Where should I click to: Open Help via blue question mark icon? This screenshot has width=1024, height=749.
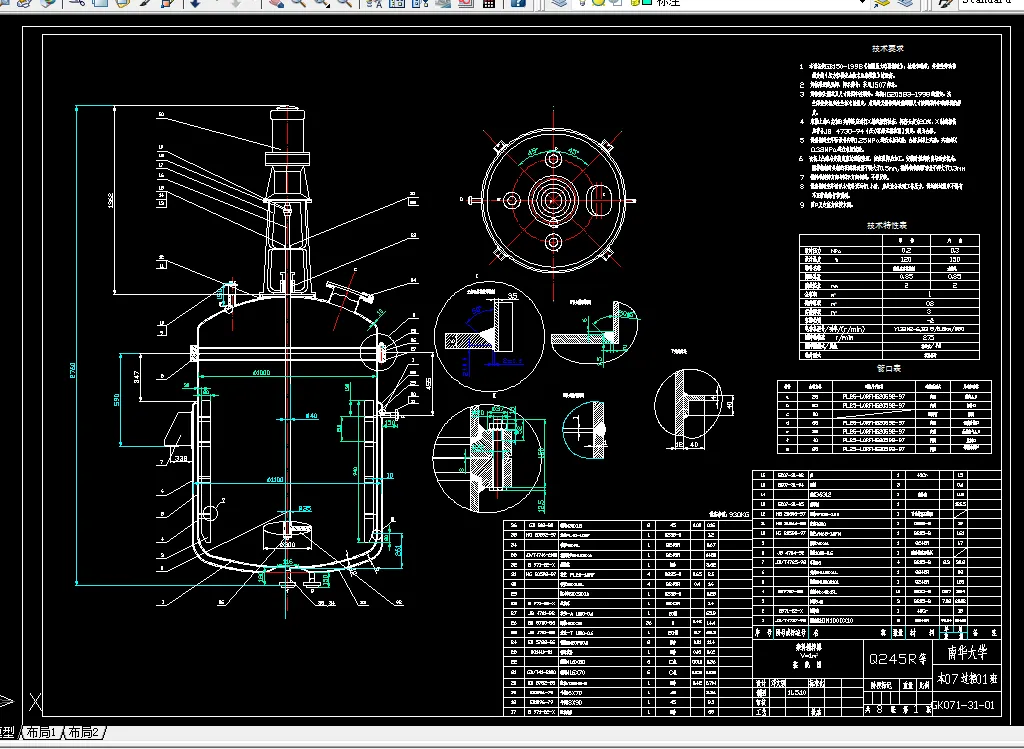(x=517, y=3)
